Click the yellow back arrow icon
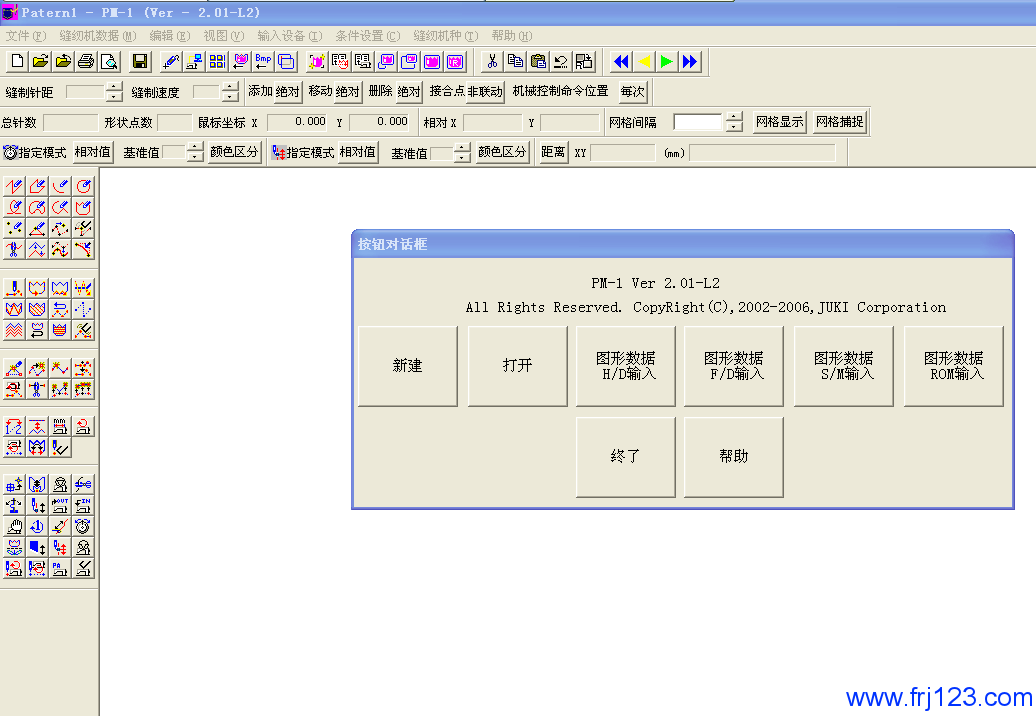Screen dimensions: 1036x716 pos(644,62)
